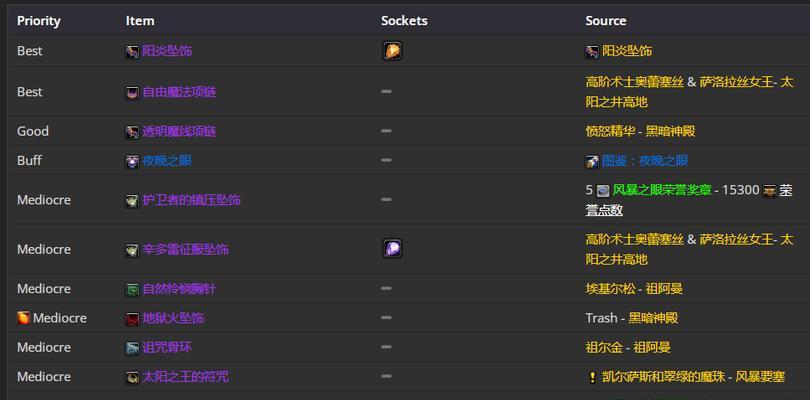
Task: Open the 太阳之王的符咒 item link
Action: pos(185,377)
